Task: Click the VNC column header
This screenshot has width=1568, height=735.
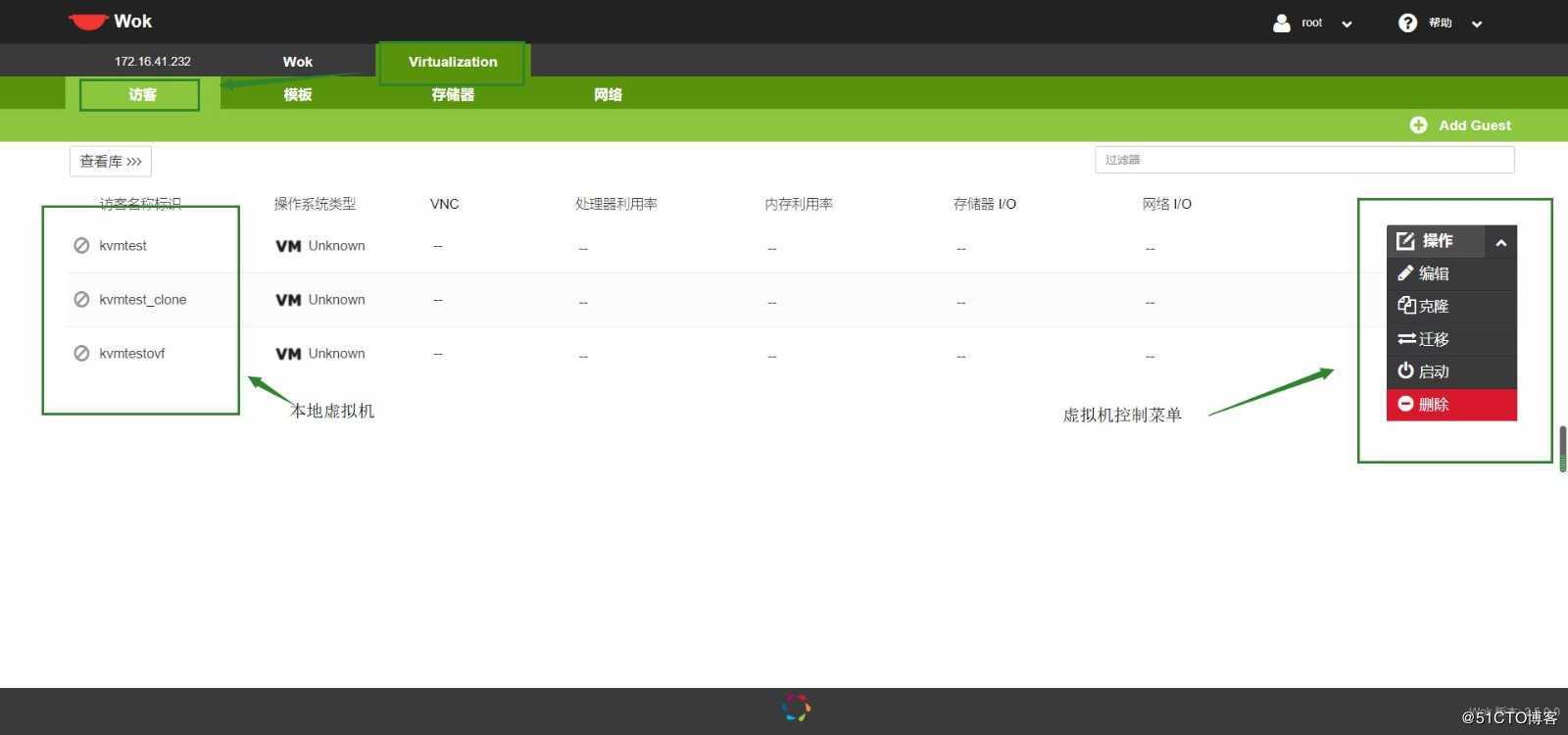Action: coord(444,204)
